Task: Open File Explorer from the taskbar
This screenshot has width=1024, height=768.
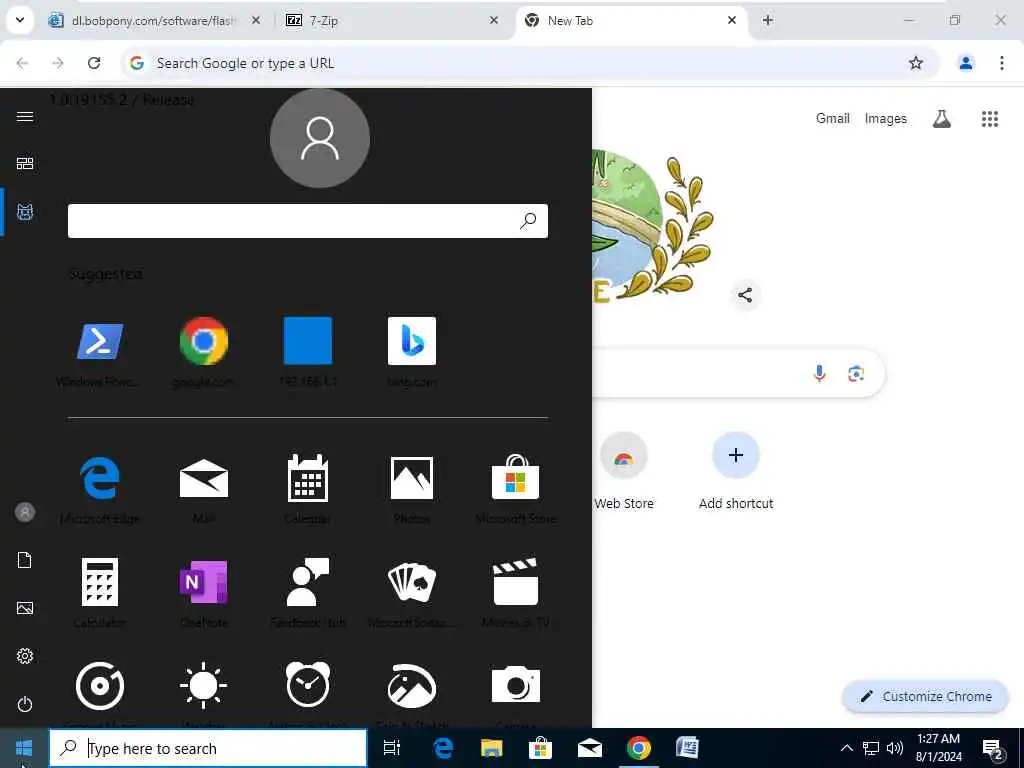Action: click(492, 748)
